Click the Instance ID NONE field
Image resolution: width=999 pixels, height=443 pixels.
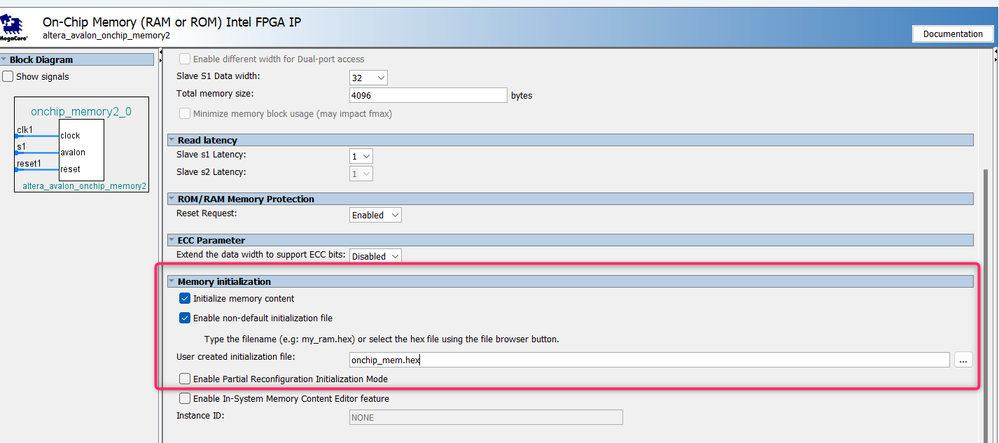coord(485,418)
